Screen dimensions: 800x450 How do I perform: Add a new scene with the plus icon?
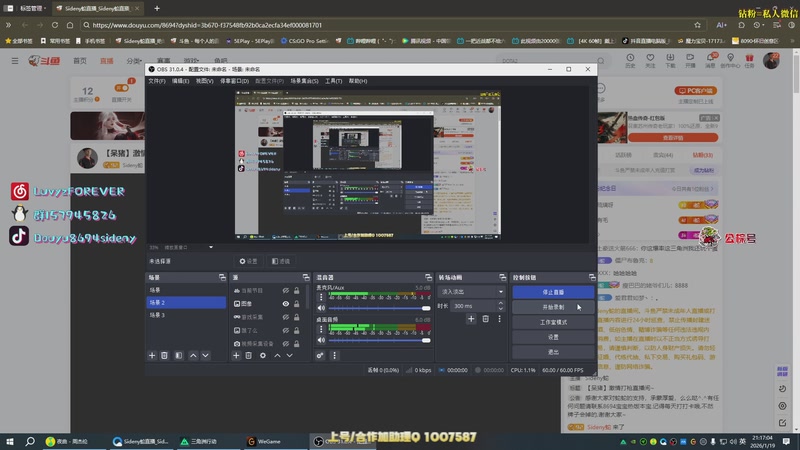(152, 356)
